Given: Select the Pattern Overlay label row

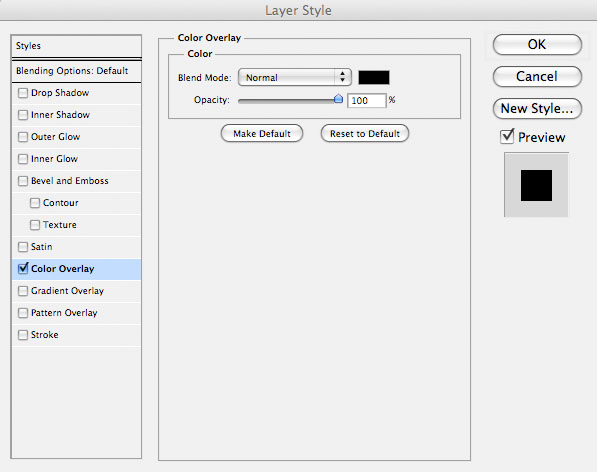Looking at the screenshot, I should point(77,313).
